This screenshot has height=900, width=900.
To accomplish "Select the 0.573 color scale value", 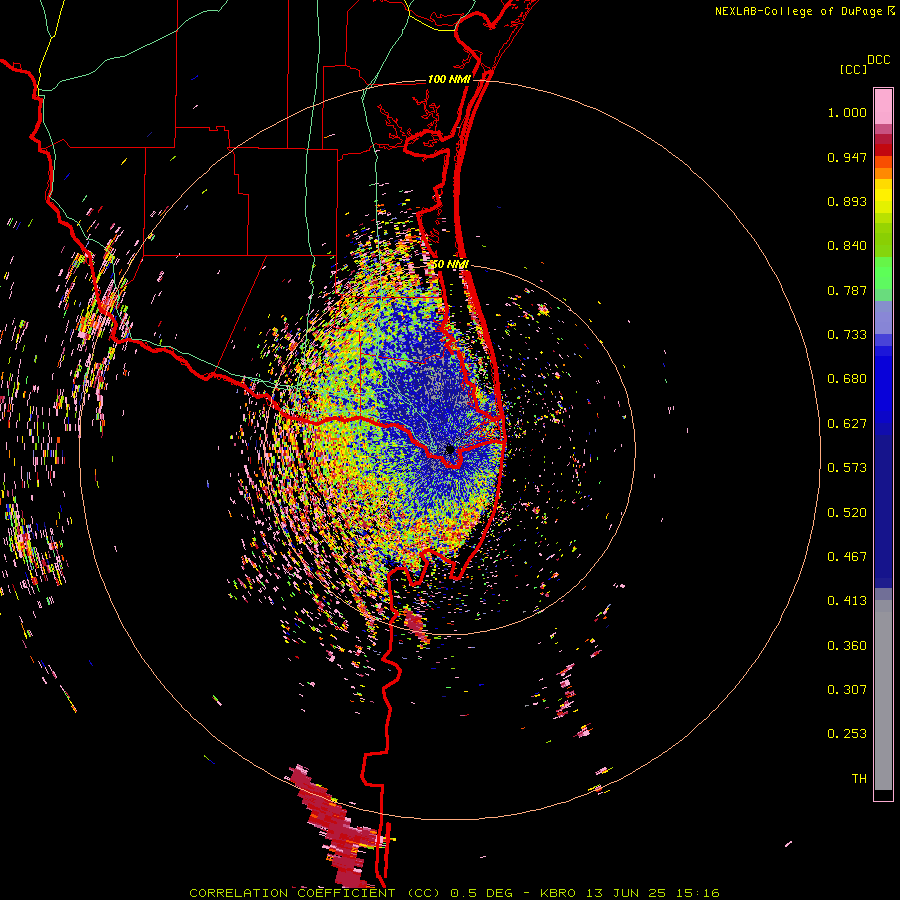I will point(847,468).
